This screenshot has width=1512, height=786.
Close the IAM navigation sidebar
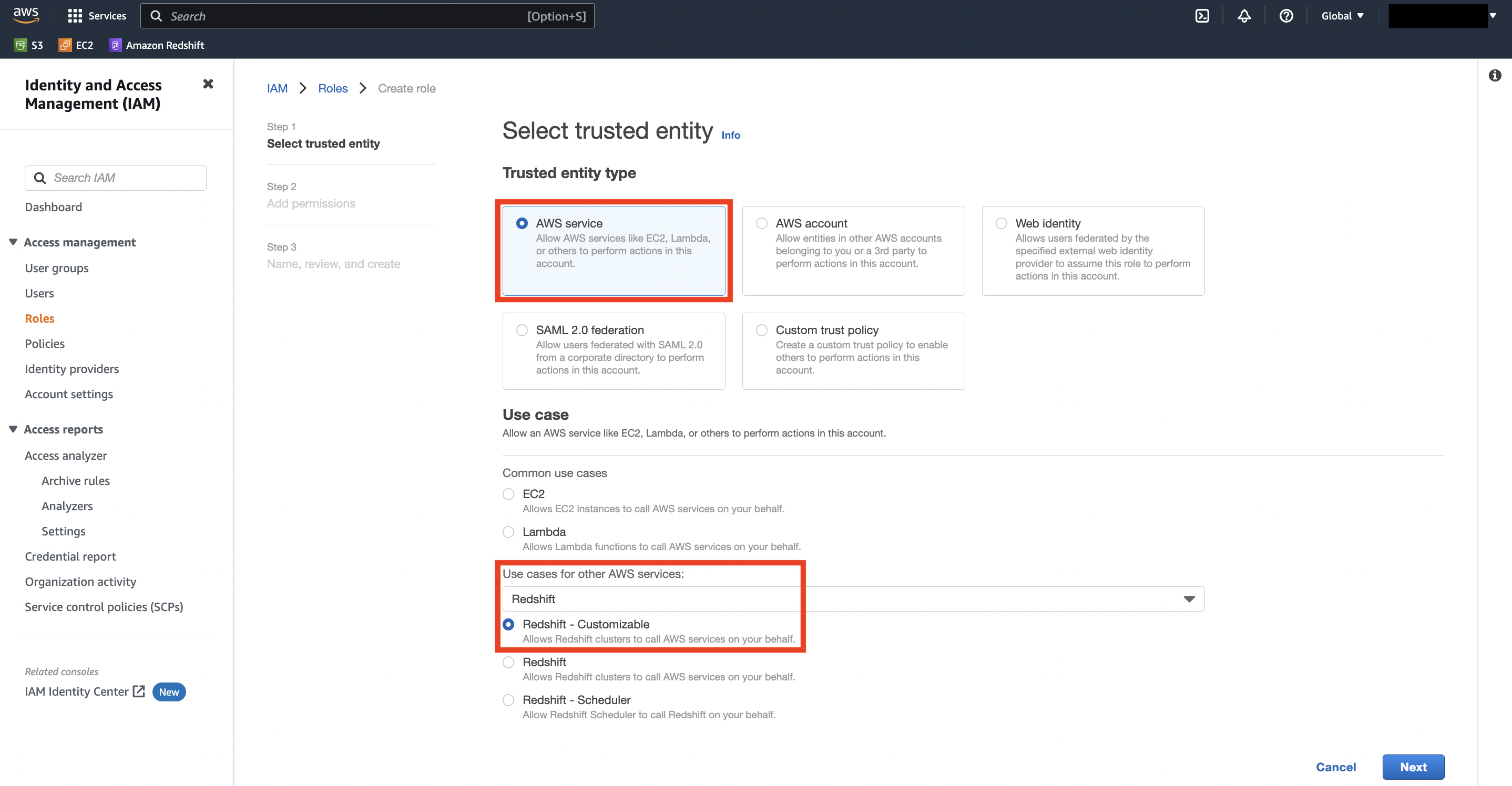pyautogui.click(x=208, y=84)
